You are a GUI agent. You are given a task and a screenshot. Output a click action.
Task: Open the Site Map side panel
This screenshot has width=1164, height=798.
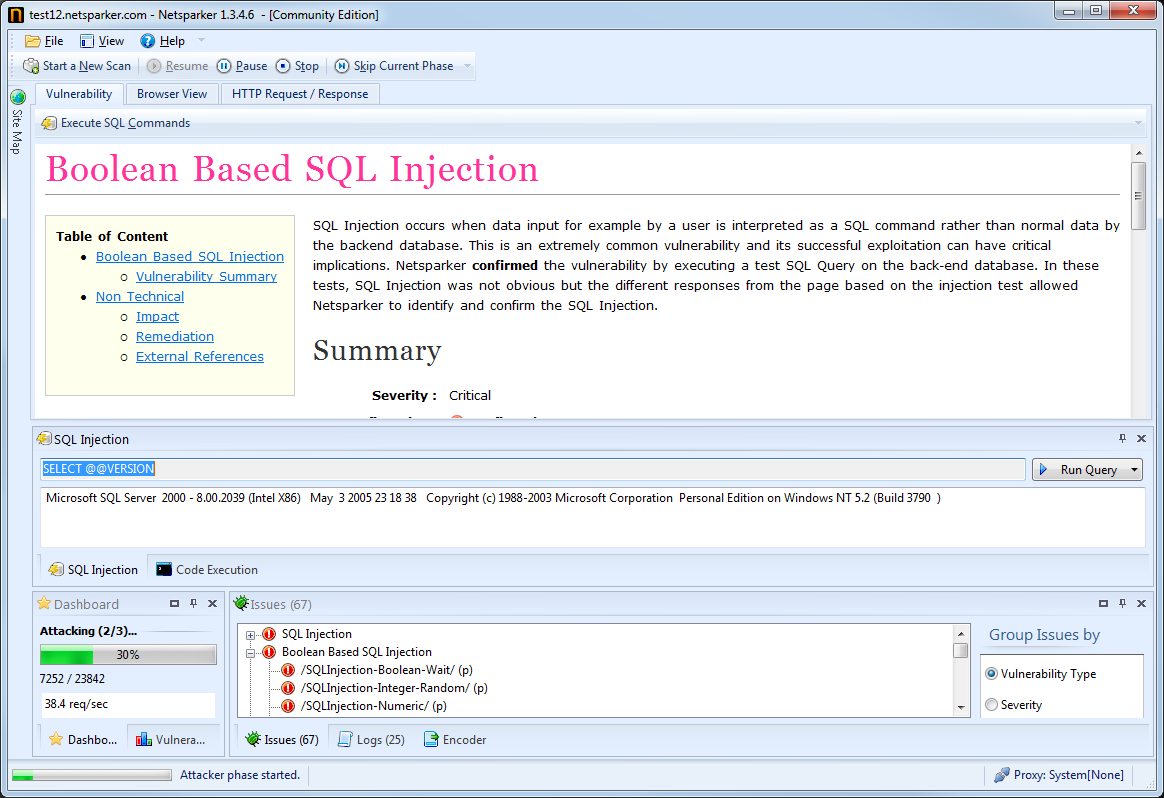(x=17, y=122)
